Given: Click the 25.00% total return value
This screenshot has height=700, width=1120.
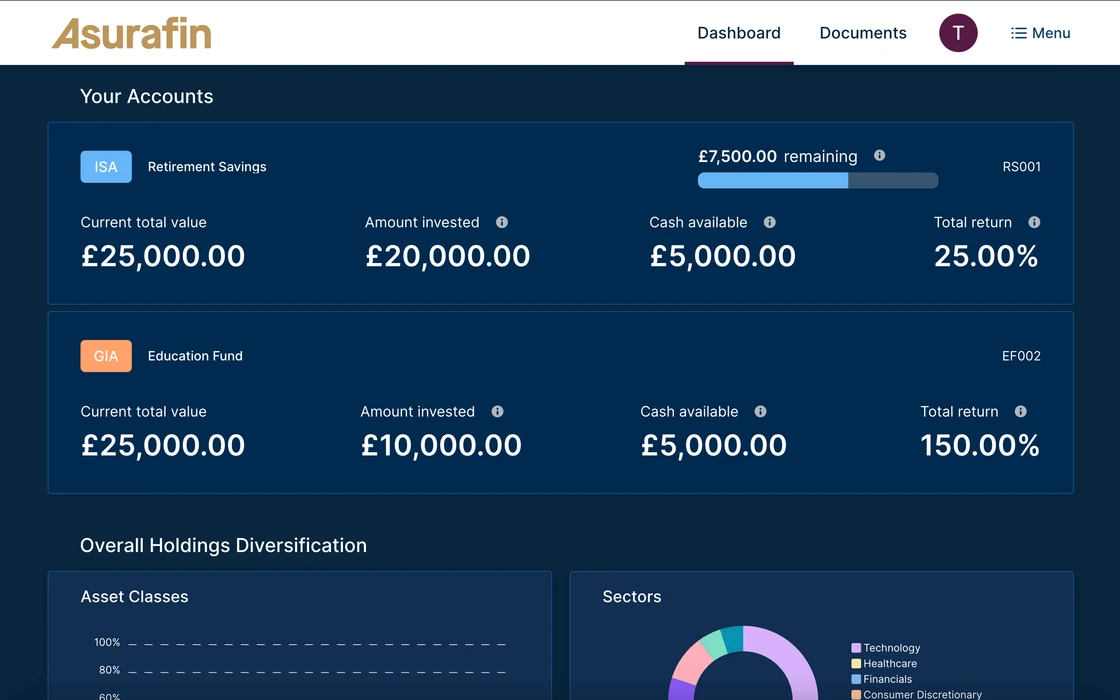Looking at the screenshot, I should click(x=986, y=256).
